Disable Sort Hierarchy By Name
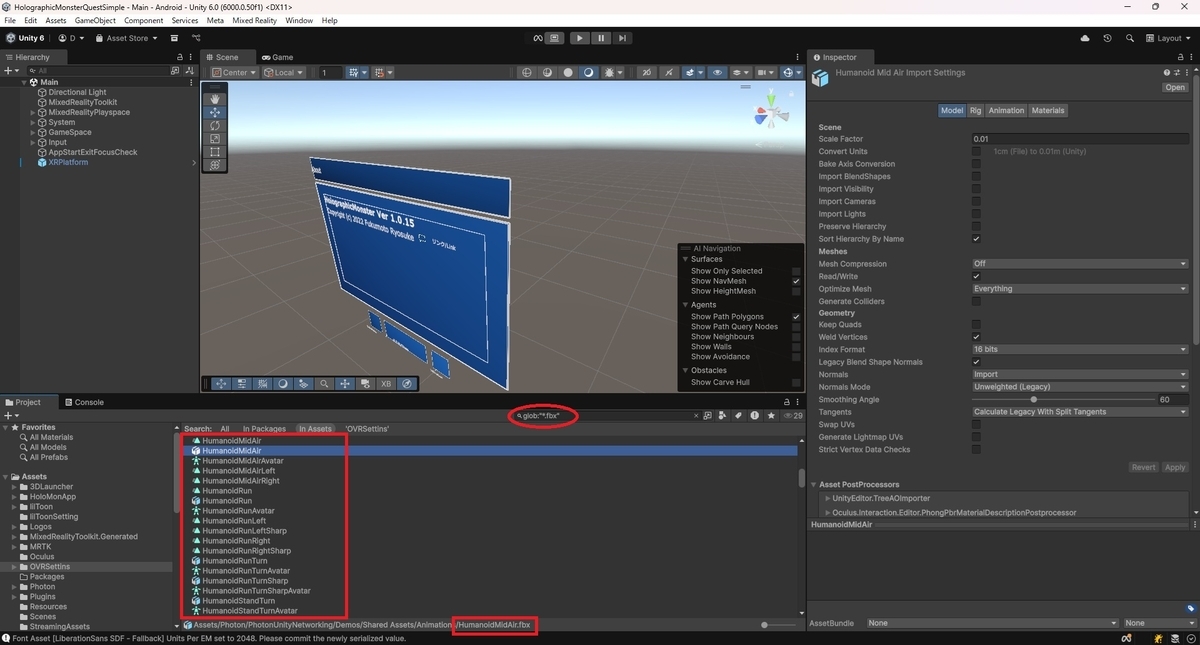Viewport: 1200px width, 645px height. pos(976,239)
